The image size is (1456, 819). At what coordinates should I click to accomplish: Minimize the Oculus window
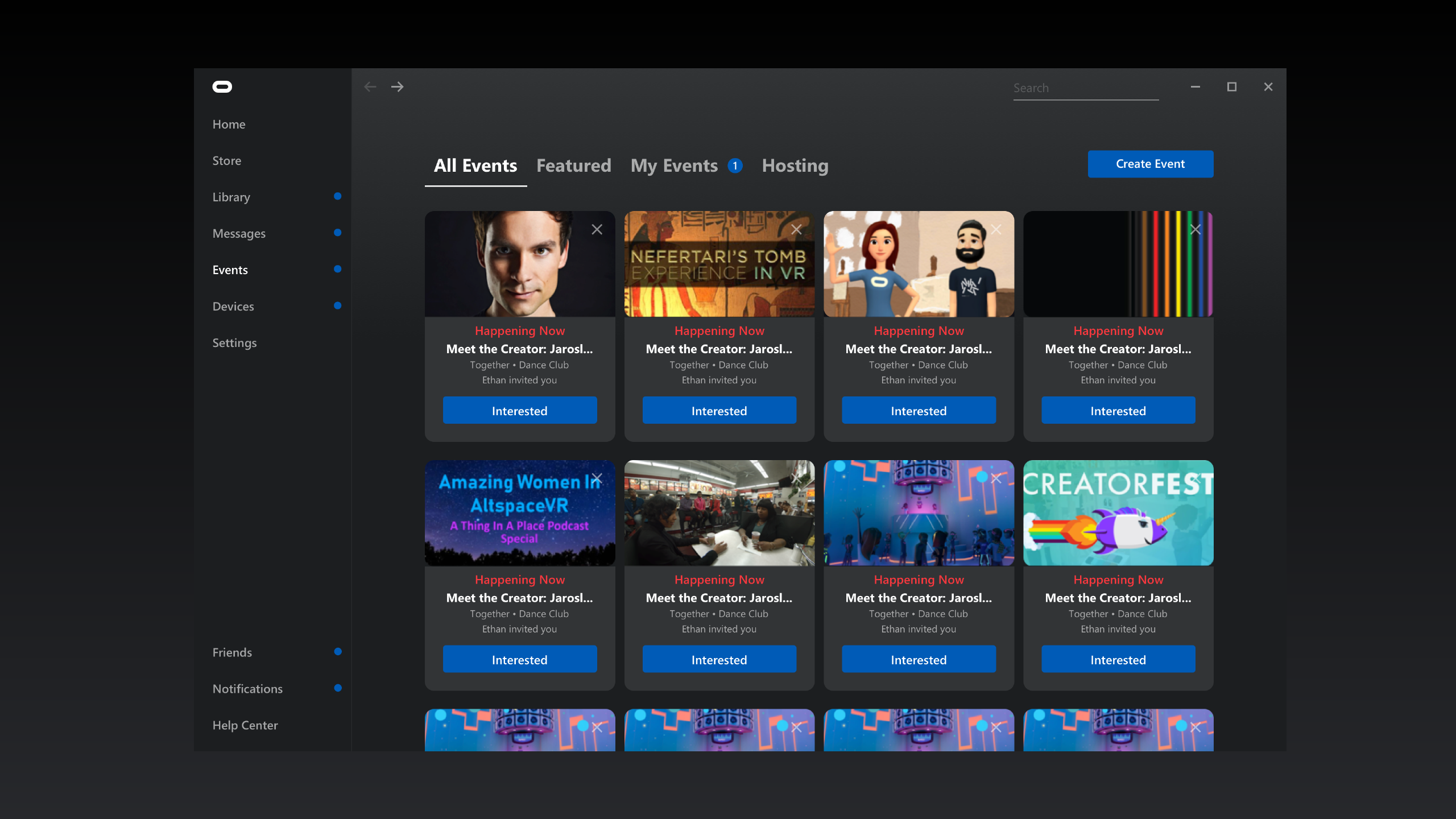pos(1196,86)
